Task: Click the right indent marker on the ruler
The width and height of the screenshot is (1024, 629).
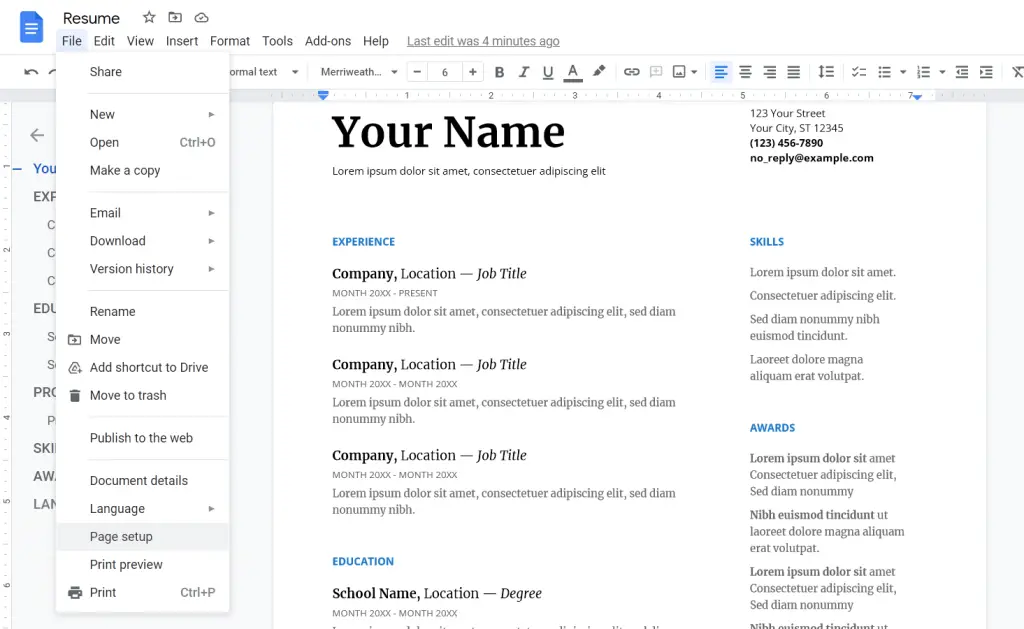Action: pos(918,97)
